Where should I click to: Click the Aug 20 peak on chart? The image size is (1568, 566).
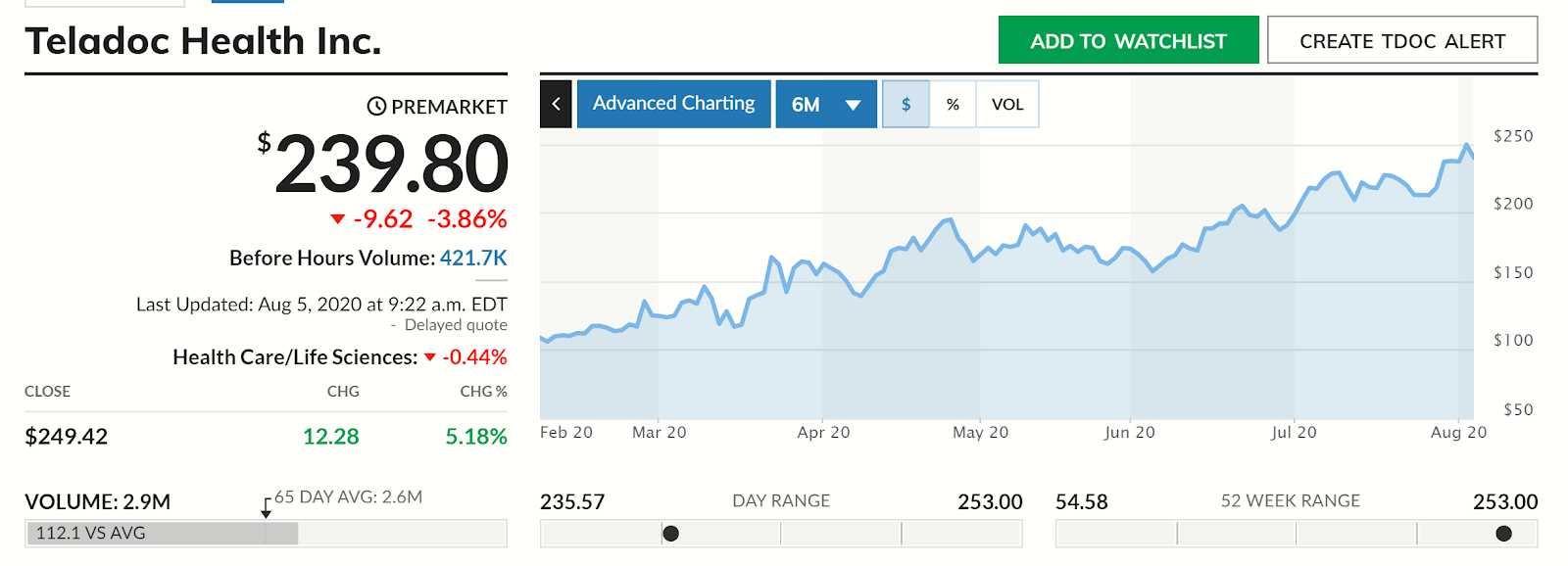pyautogui.click(x=1466, y=146)
